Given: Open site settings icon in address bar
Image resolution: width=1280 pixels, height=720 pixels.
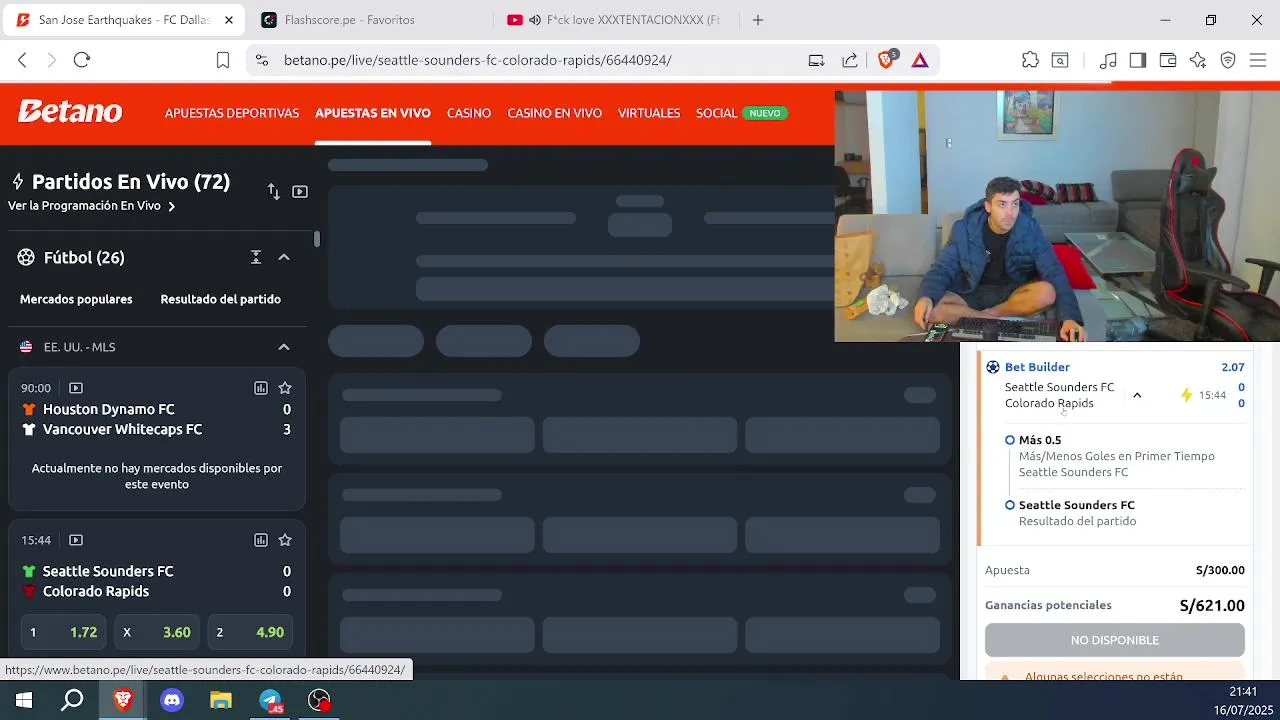Looking at the screenshot, I should click(262, 60).
